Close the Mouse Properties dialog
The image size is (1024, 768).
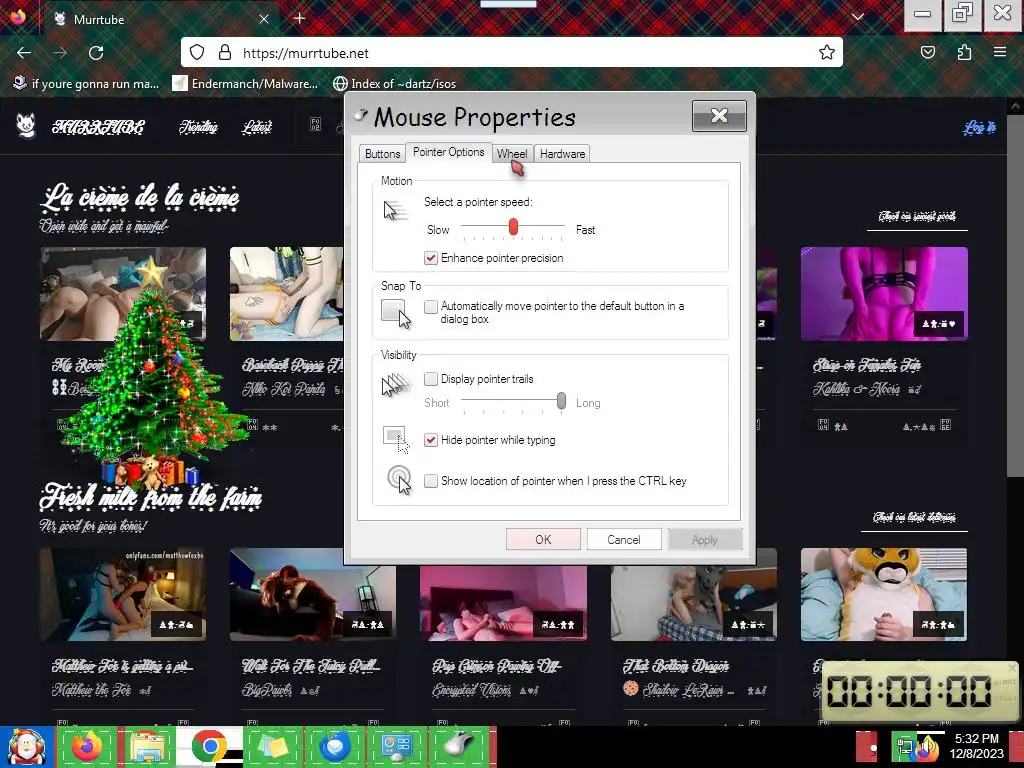[719, 116]
